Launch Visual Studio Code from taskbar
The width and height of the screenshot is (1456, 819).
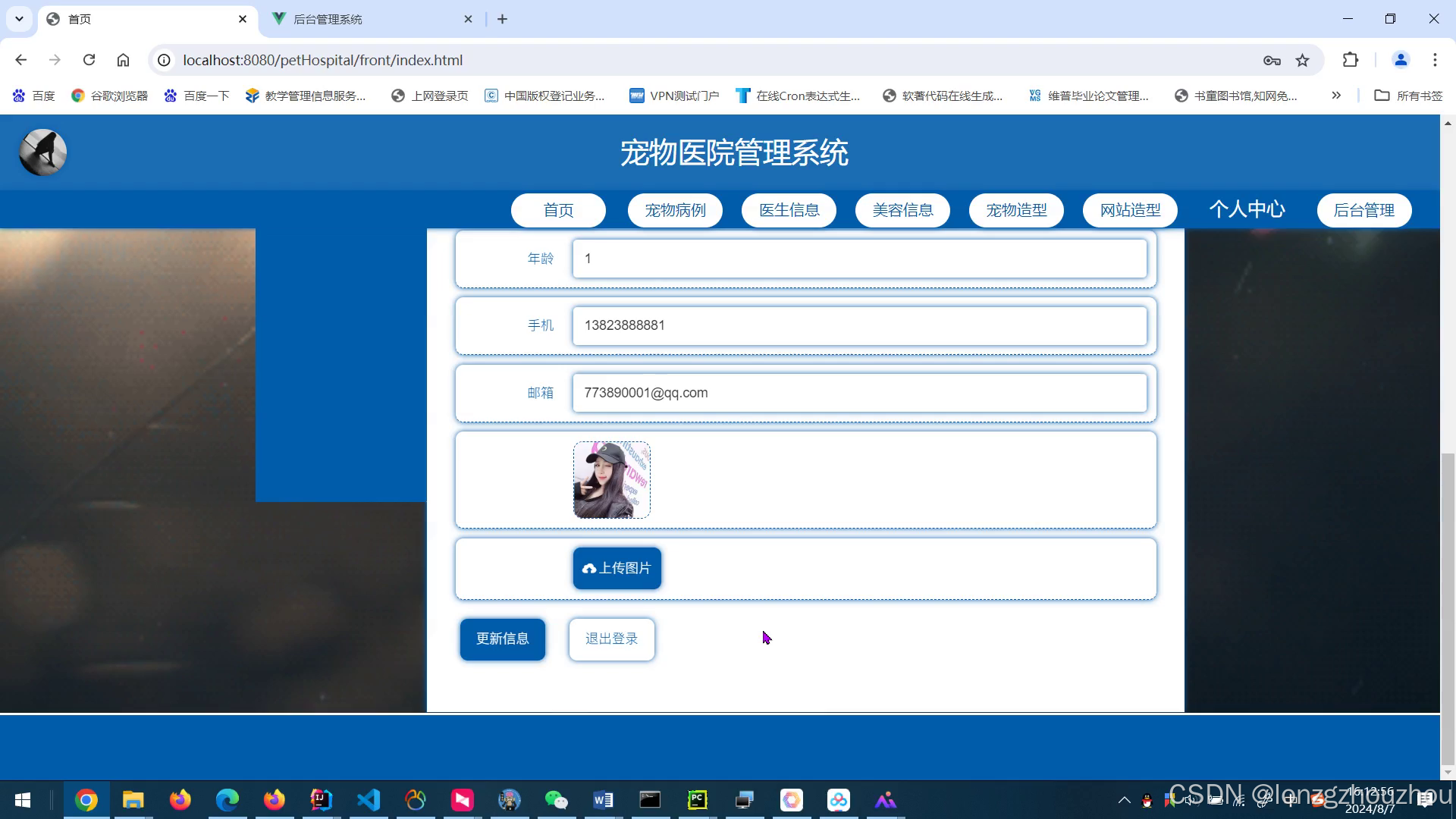click(x=369, y=800)
